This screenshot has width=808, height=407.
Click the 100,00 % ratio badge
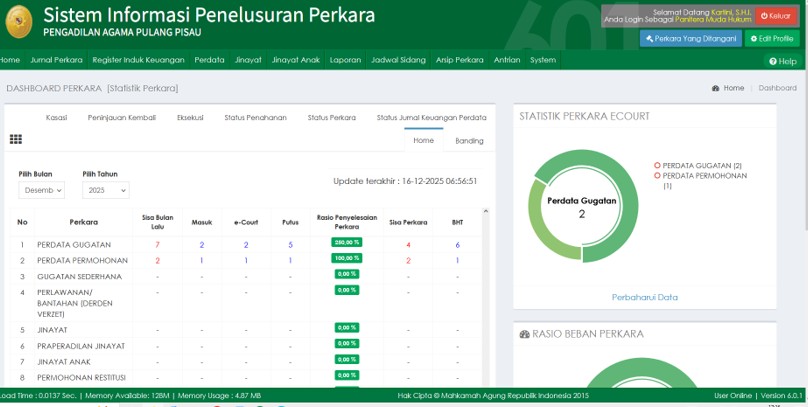tap(346, 258)
